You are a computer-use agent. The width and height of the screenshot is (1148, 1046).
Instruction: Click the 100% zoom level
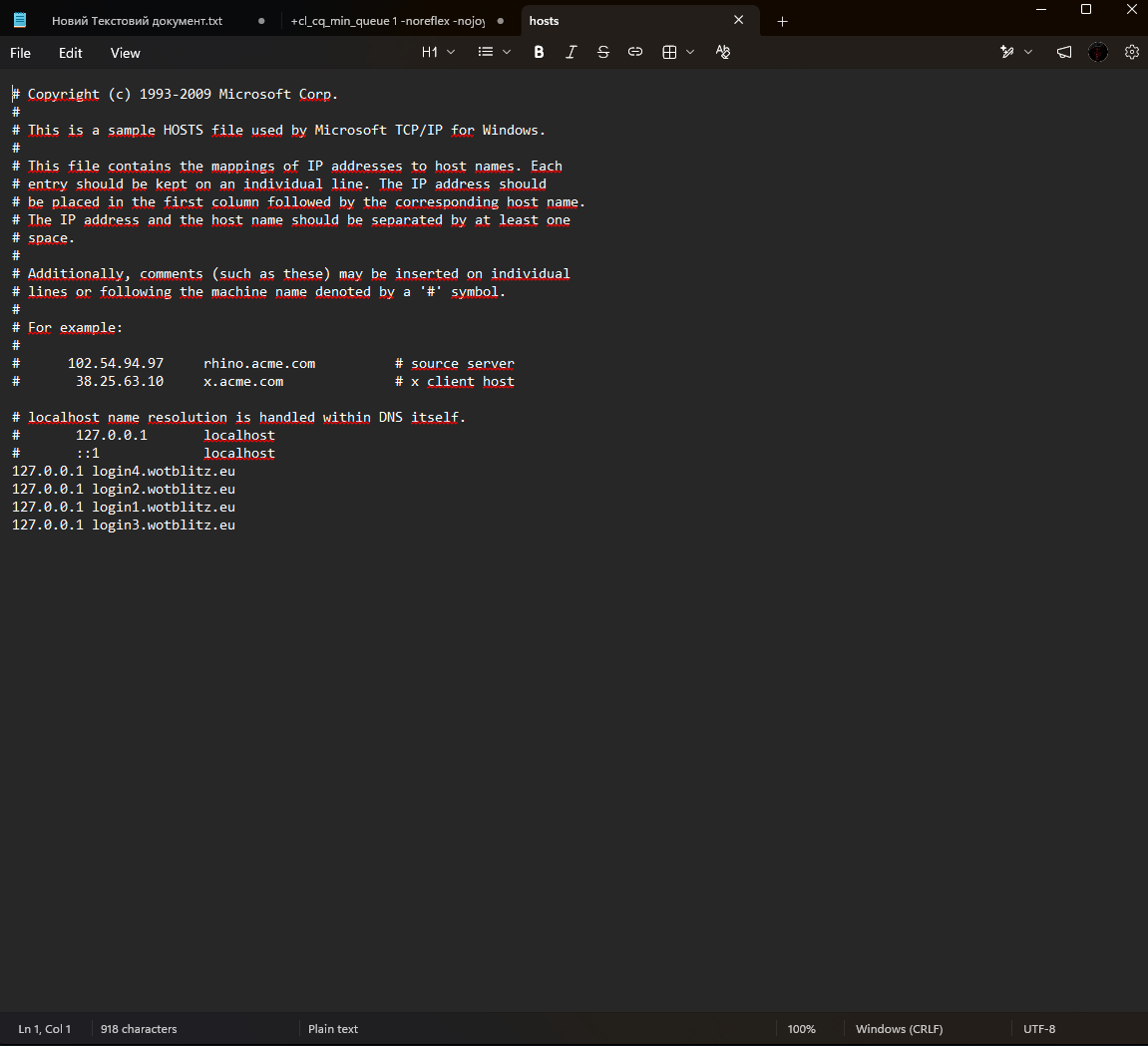pyautogui.click(x=802, y=1028)
